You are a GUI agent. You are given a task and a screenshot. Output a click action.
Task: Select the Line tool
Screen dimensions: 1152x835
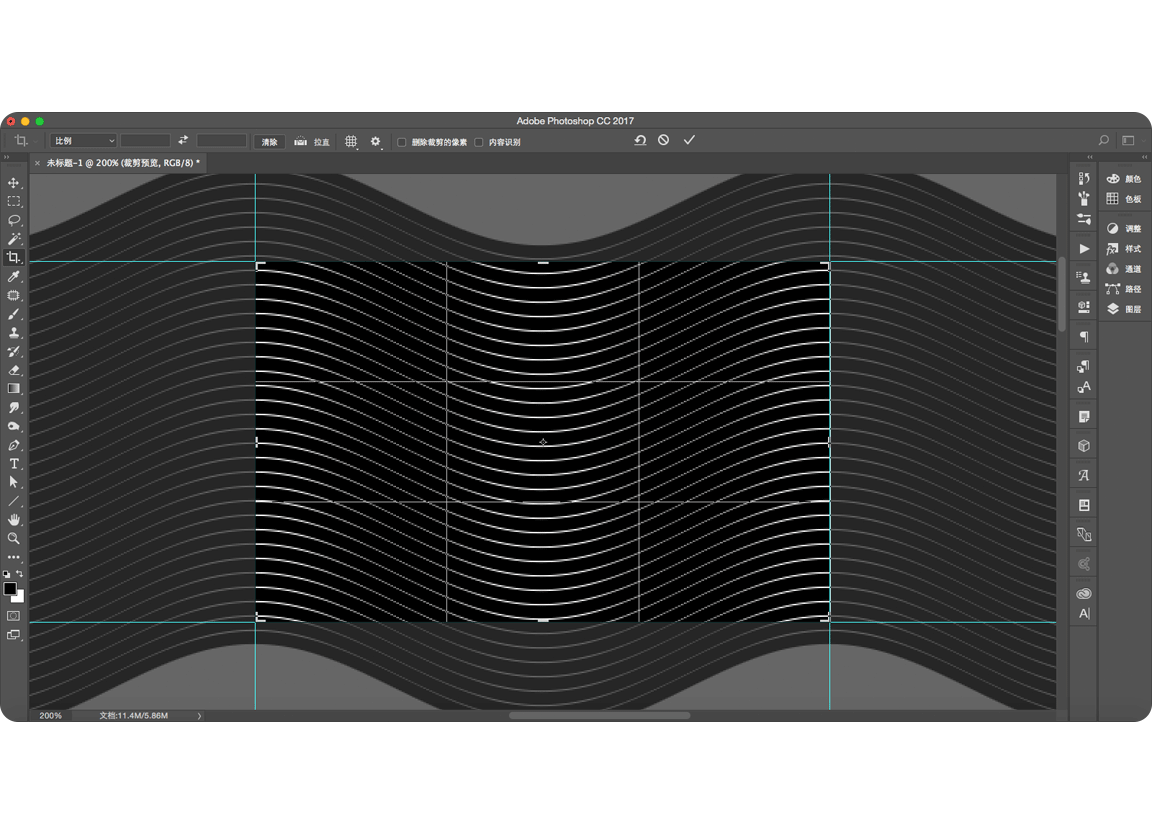[13, 502]
